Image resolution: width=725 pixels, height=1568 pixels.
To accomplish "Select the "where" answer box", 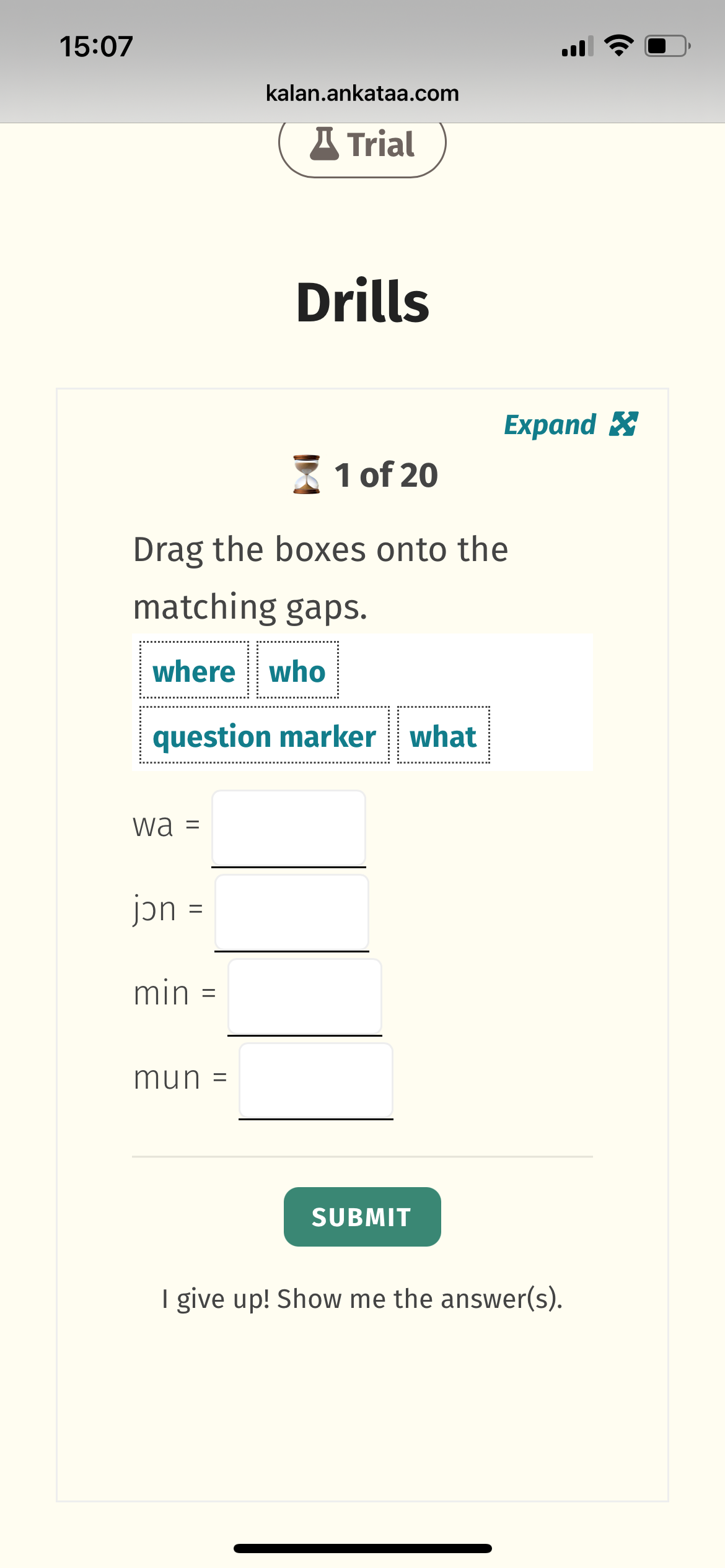I will [x=194, y=671].
